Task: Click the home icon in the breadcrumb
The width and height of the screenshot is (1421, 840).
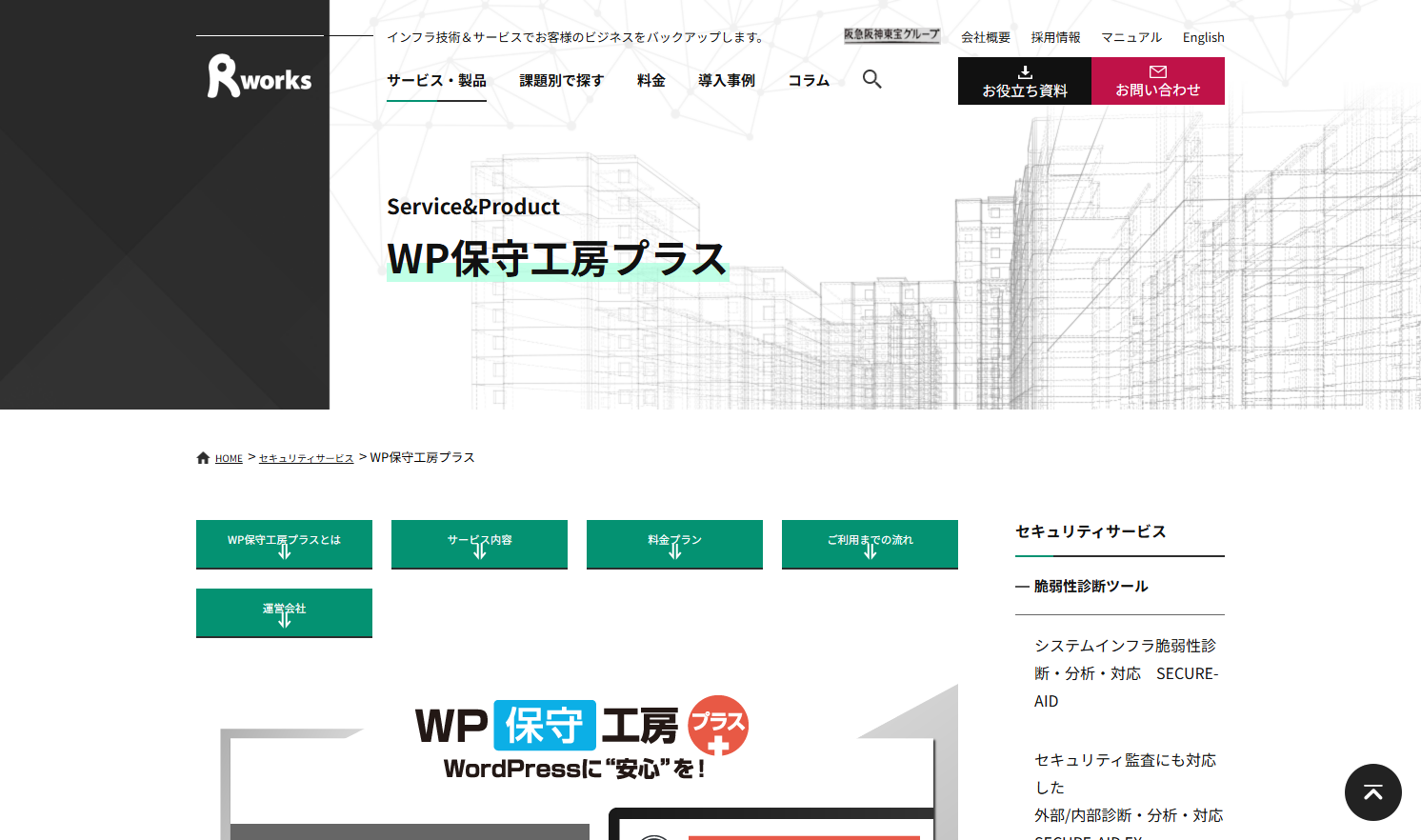Action: pos(202,456)
